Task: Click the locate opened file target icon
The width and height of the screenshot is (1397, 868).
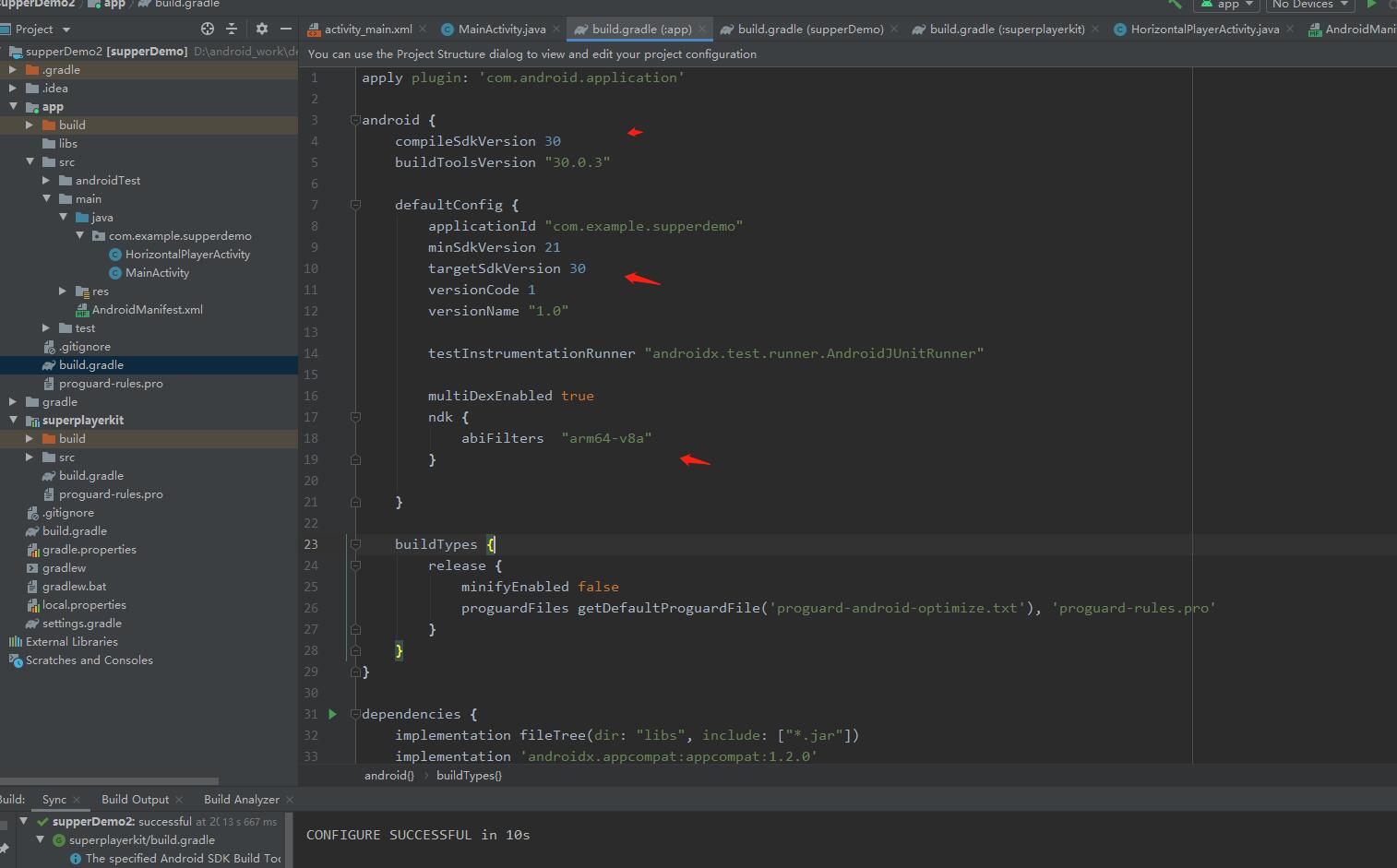Action: pyautogui.click(x=208, y=29)
